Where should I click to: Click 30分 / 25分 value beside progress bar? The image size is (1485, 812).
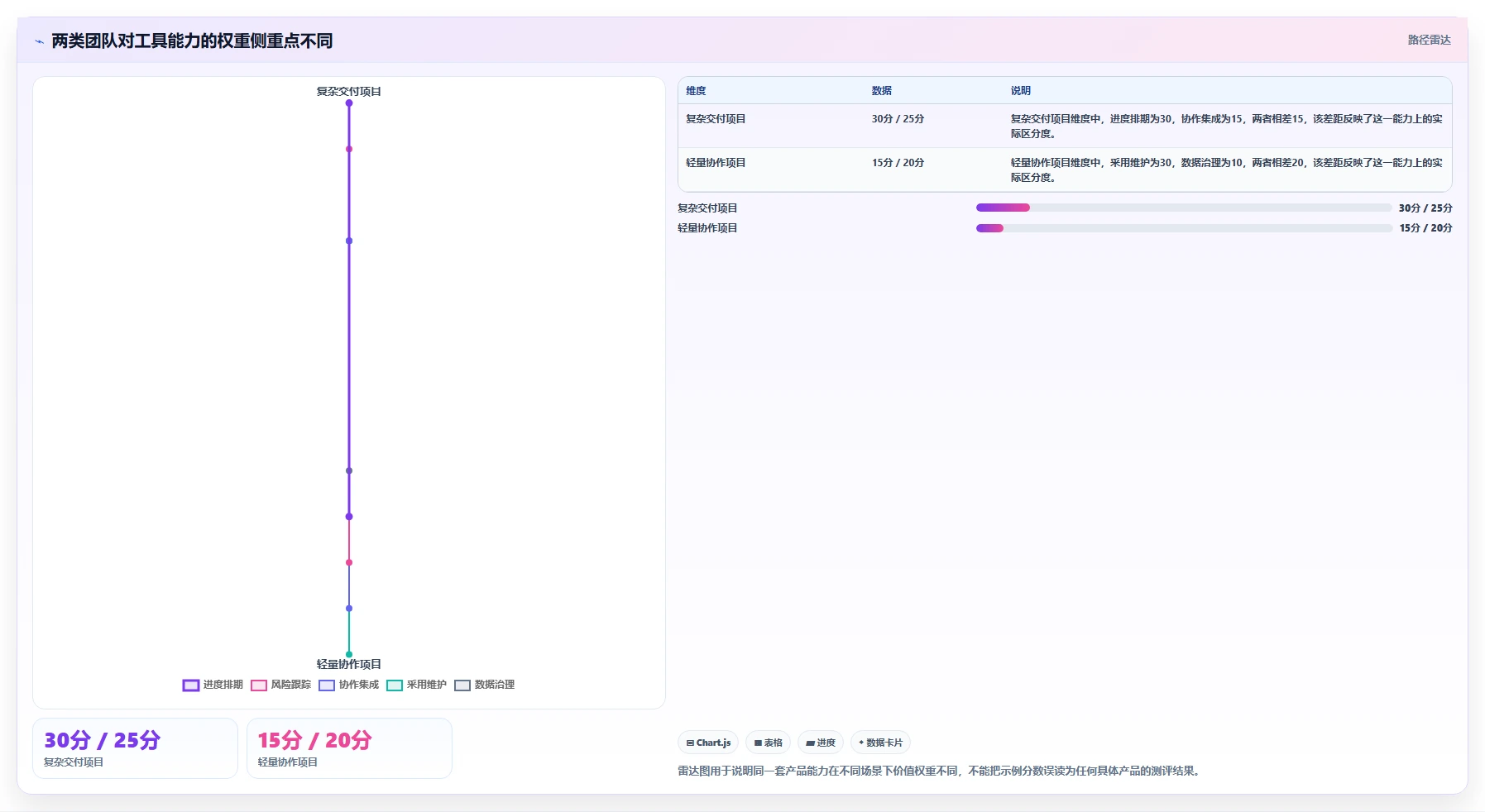(x=1425, y=208)
